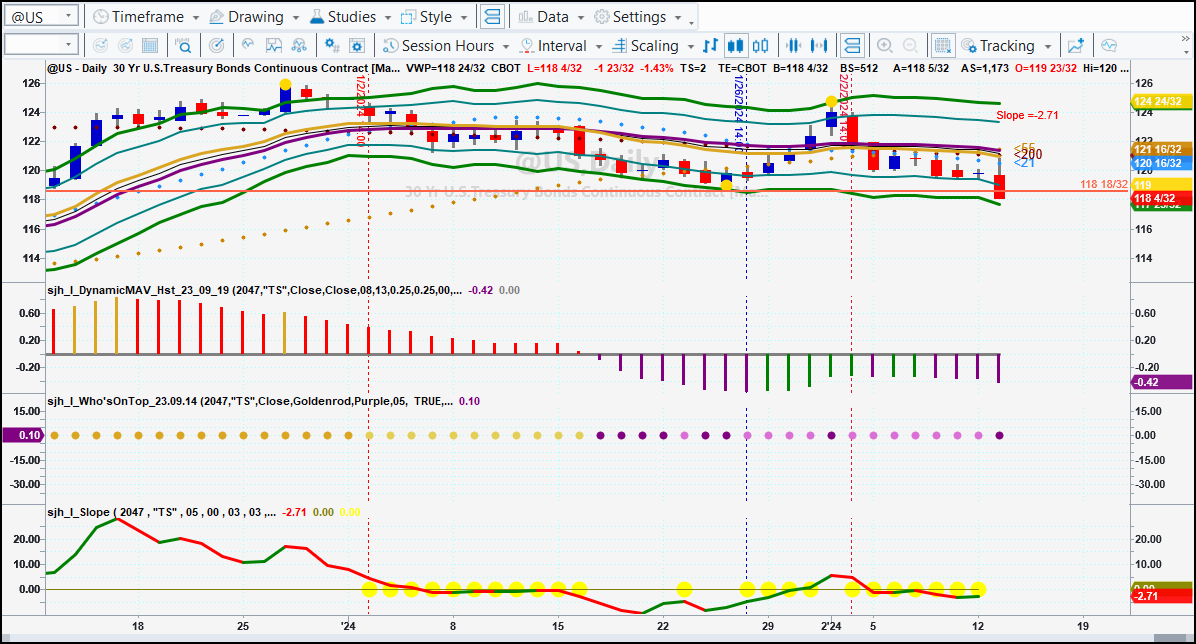This screenshot has width=1196, height=644.
Task: Click the Data bar chart icon
Action: (x=526, y=16)
